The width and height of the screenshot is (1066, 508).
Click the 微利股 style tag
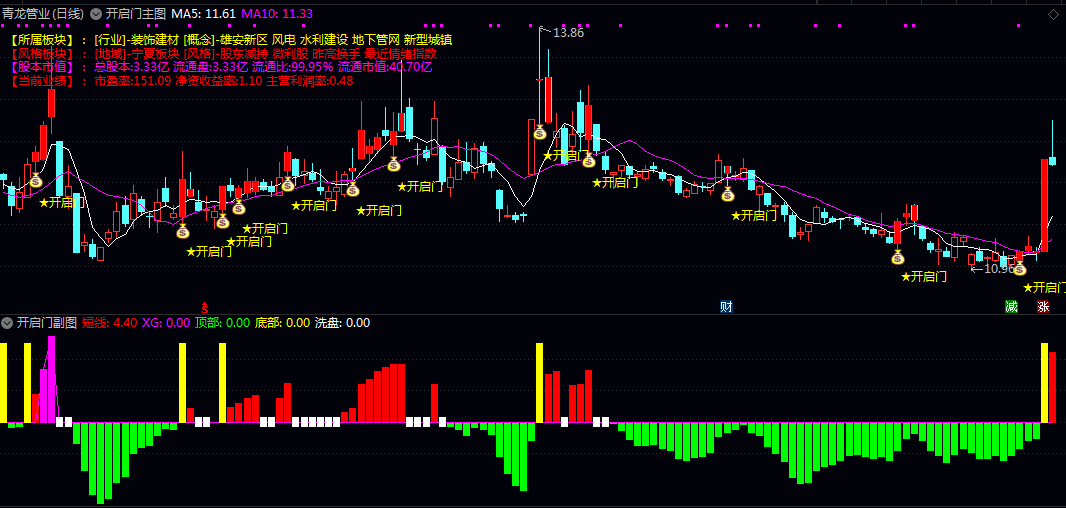[x=292, y=54]
